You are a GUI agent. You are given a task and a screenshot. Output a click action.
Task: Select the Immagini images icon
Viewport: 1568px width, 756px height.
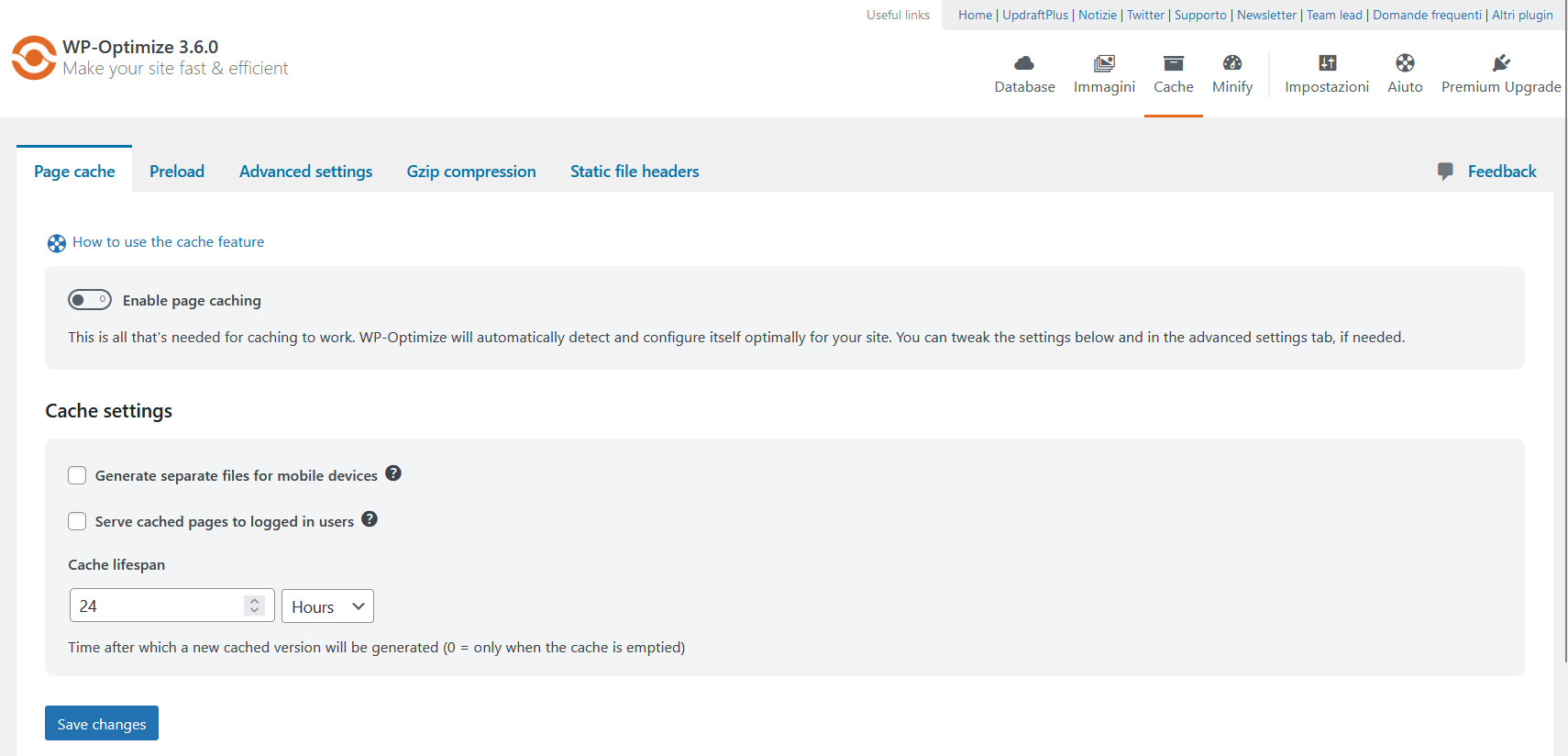[1104, 64]
